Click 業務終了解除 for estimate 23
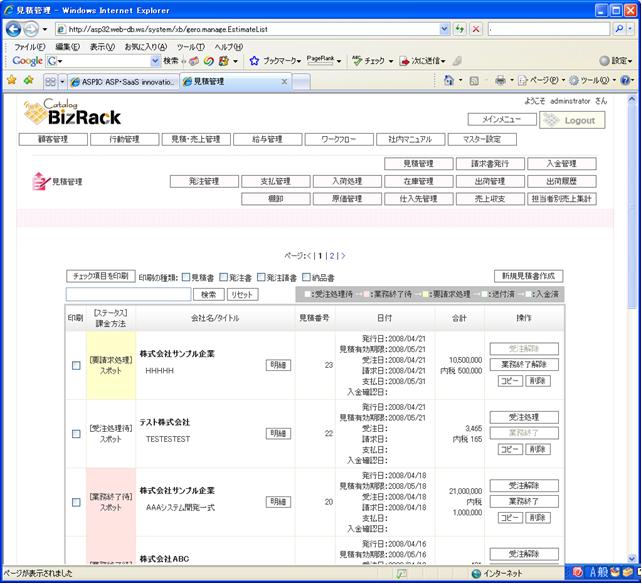The width and height of the screenshot is (642, 584). point(524,364)
